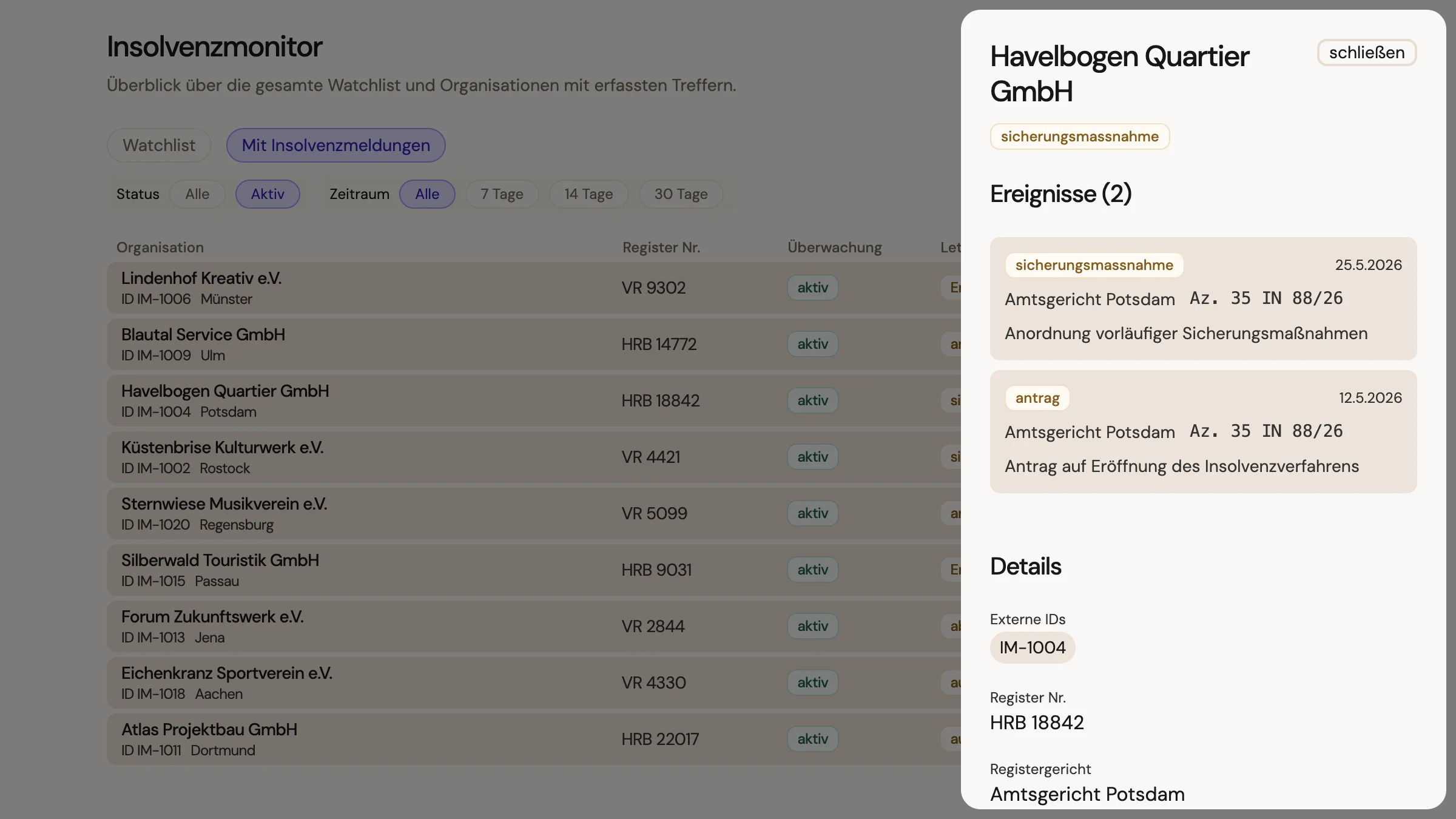The height and width of the screenshot is (819, 1456).
Task: Click the Organisation column header
Action: point(160,248)
